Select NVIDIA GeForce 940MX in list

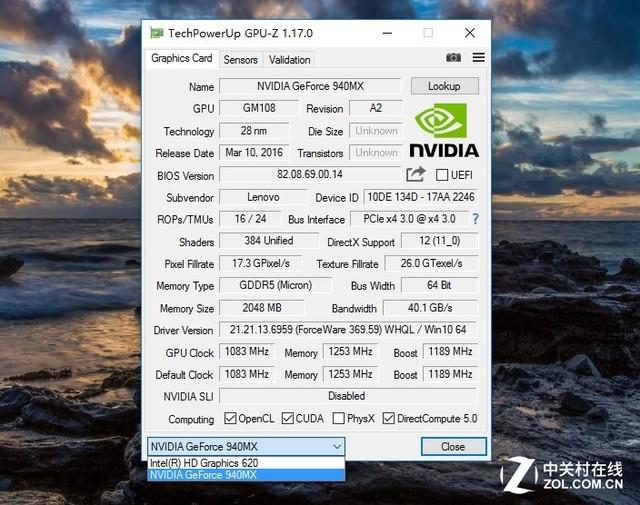tap(246, 475)
